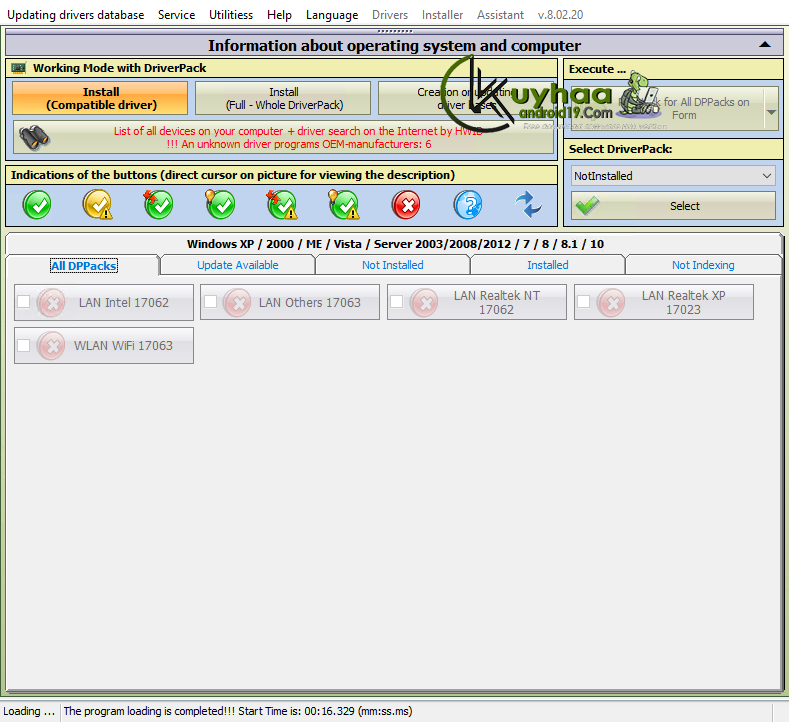Image resolution: width=789 pixels, height=722 pixels.
Task: Open the list of all devices link
Action: (x=283, y=137)
